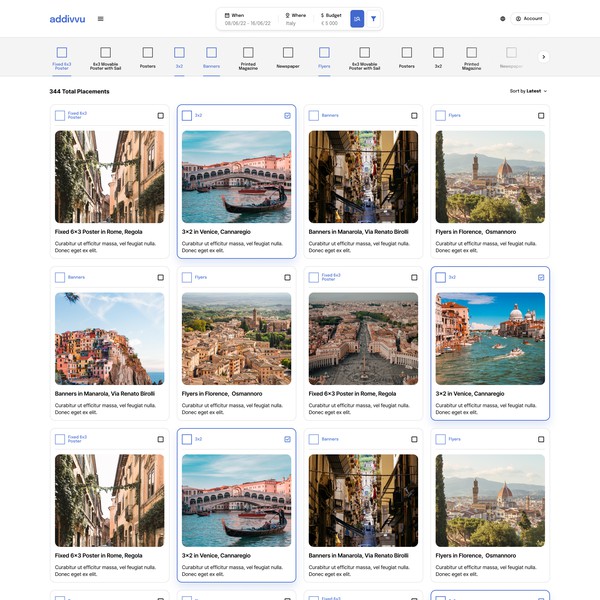Click the When date range field

pos(249,19)
